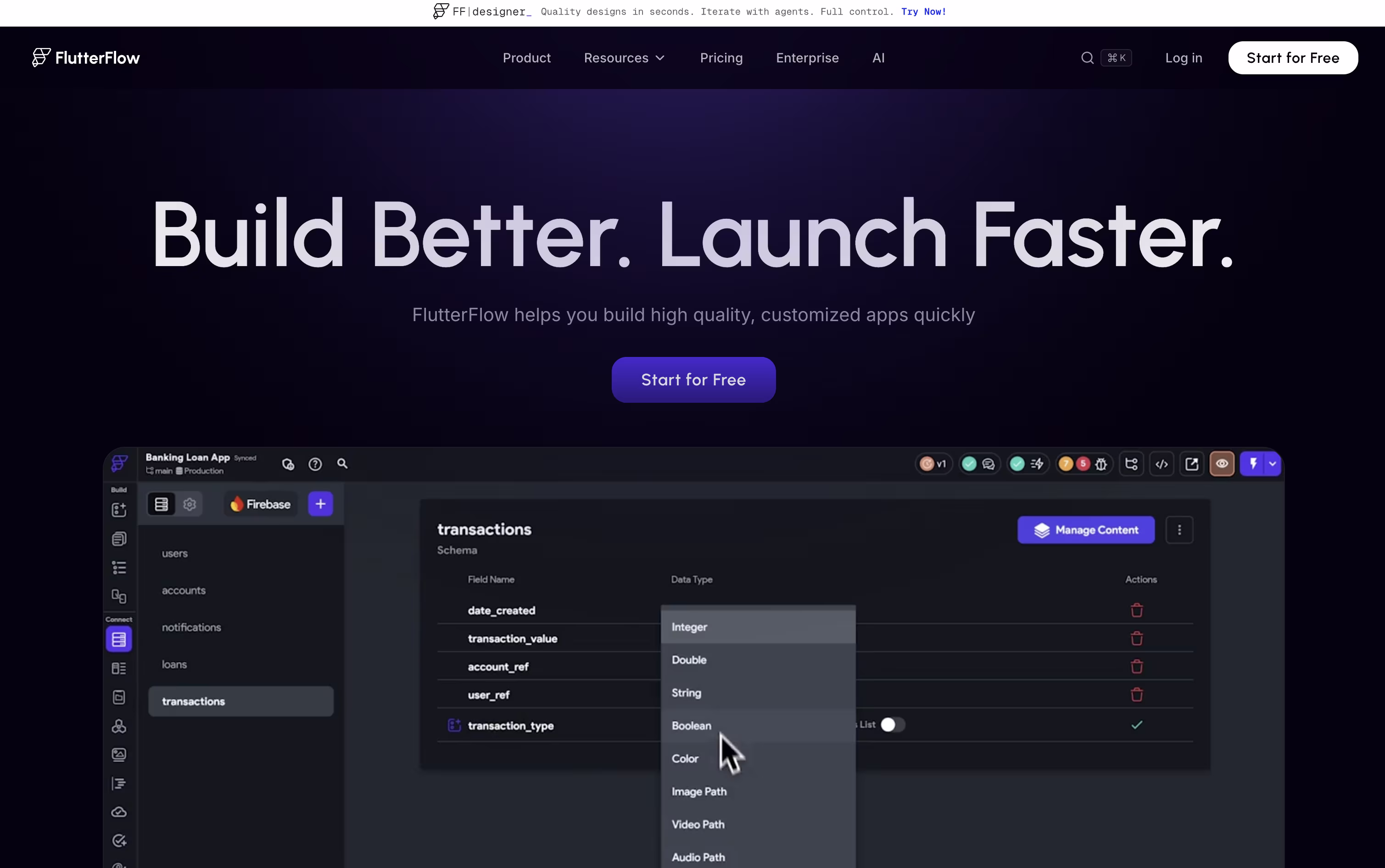Click the FF designer logo in the top banner
Viewport: 1385px width, 868px height.
pos(482,11)
